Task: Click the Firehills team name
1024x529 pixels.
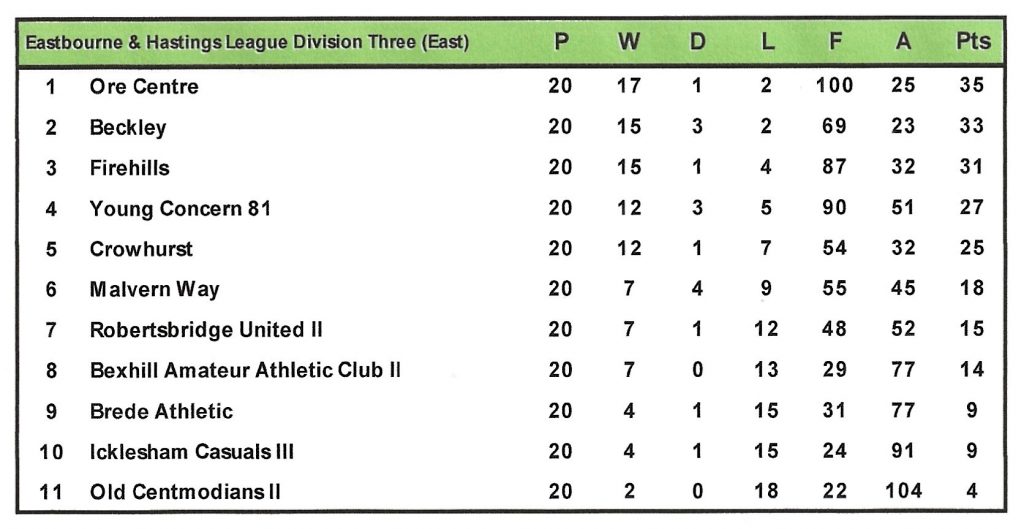Action: click(x=130, y=168)
